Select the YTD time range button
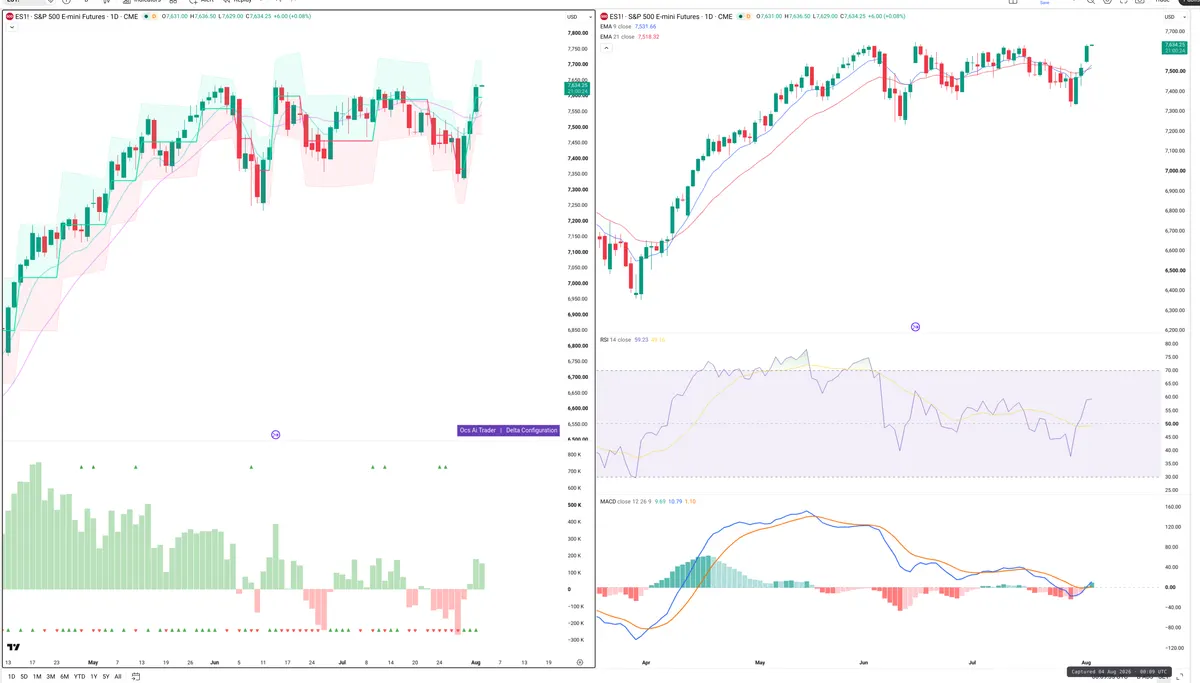 coord(79,677)
